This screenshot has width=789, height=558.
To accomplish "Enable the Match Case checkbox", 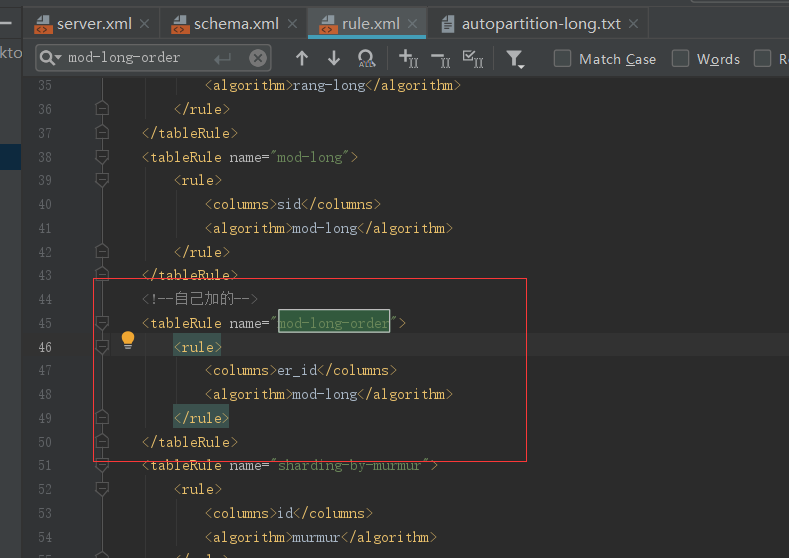I will tap(563, 59).
